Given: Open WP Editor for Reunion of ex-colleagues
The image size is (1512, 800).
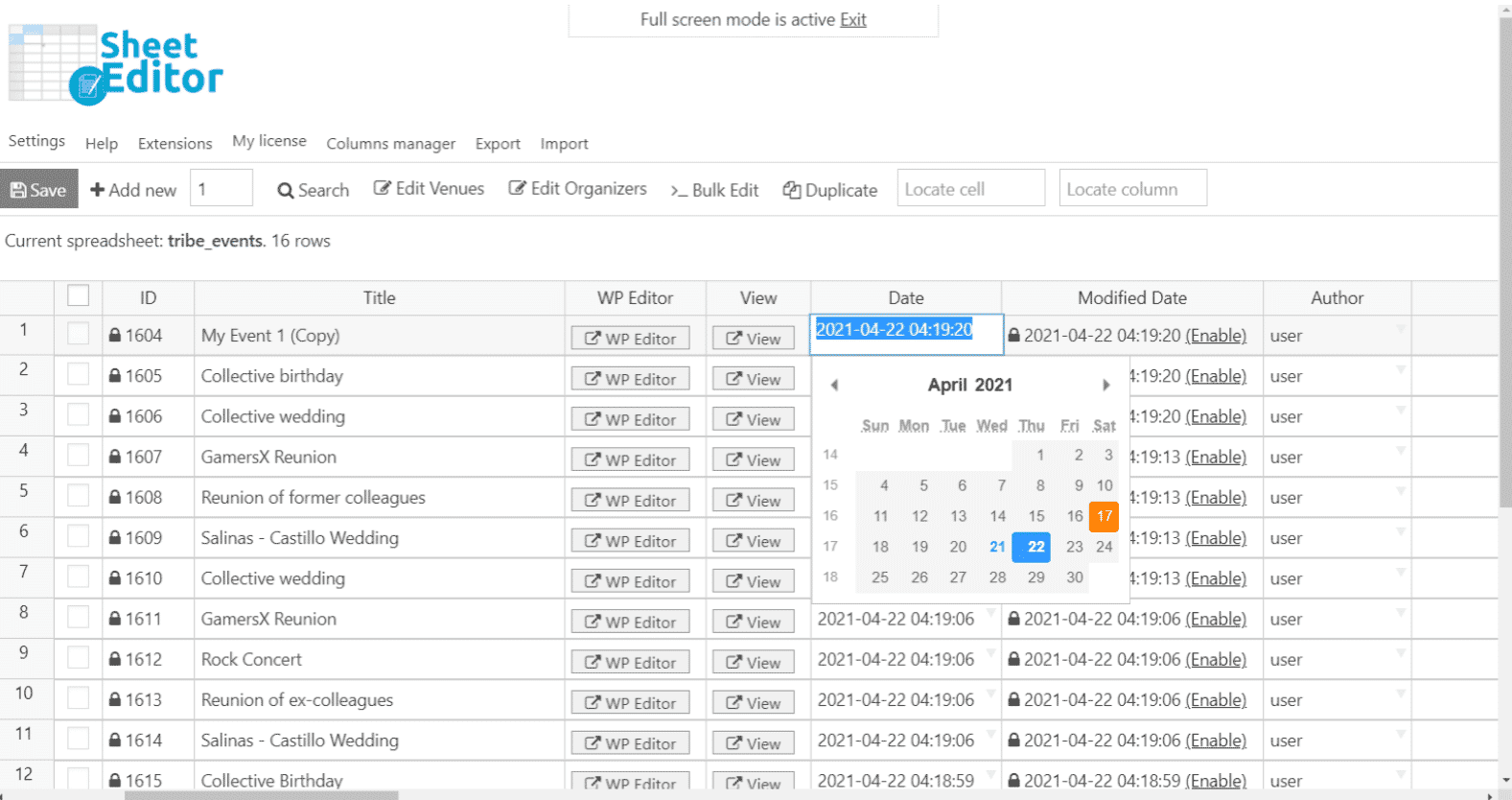Looking at the screenshot, I should [x=631, y=703].
